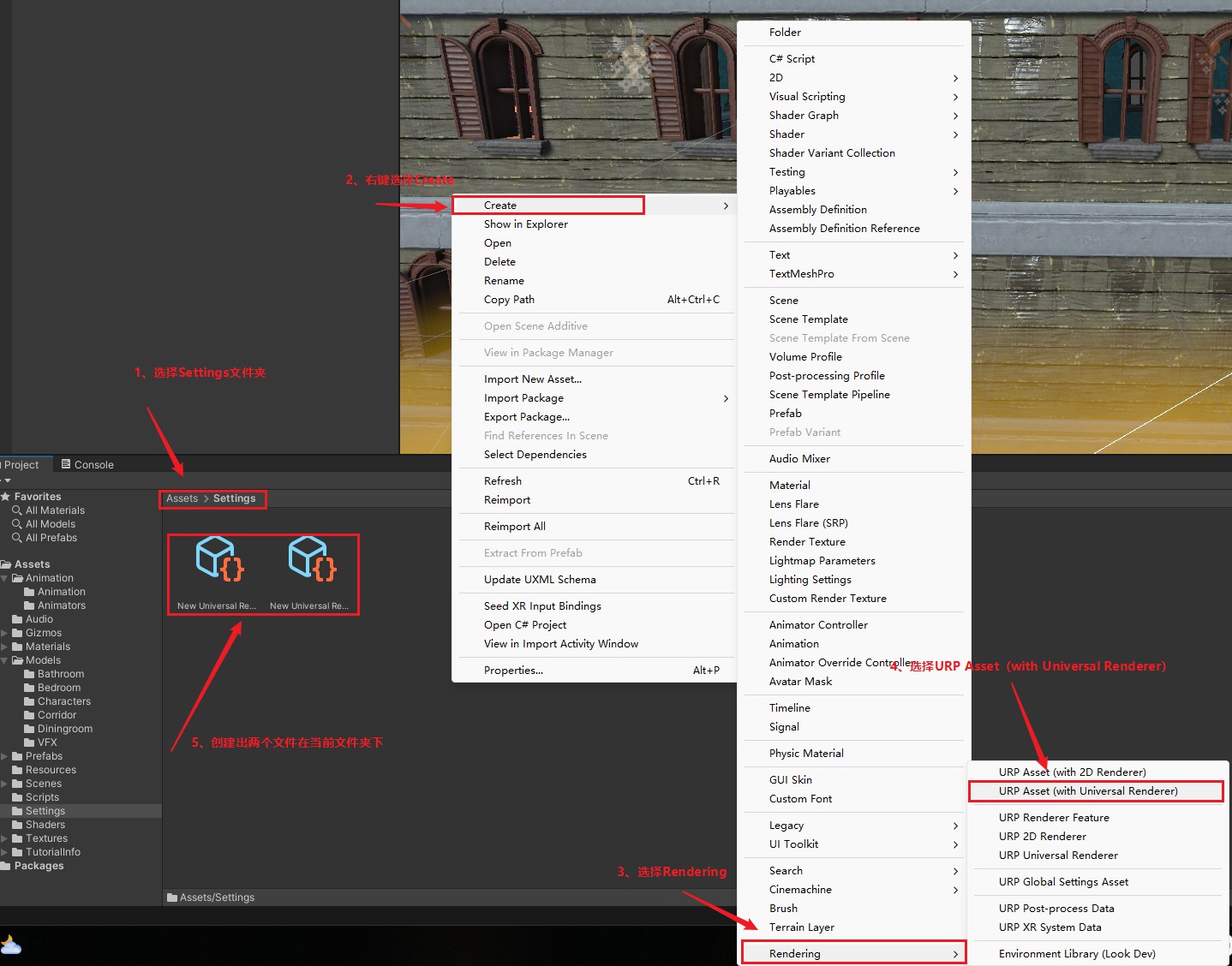1232x966 pixels.
Task: Expand the Gizmos folder tree node
Action: click(5, 633)
